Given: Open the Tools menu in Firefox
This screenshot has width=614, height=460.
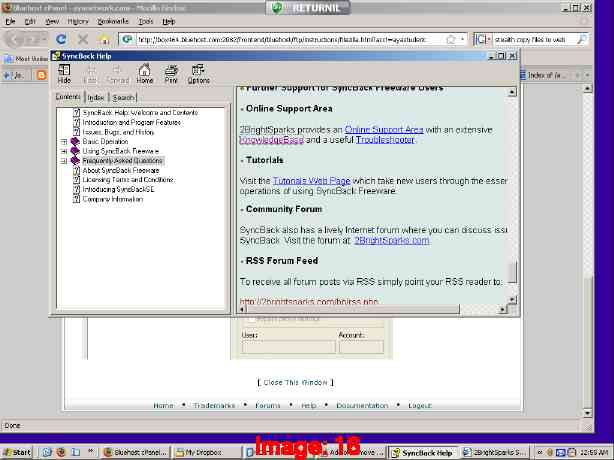Looking at the screenshot, I should pyautogui.click(x=146, y=22).
